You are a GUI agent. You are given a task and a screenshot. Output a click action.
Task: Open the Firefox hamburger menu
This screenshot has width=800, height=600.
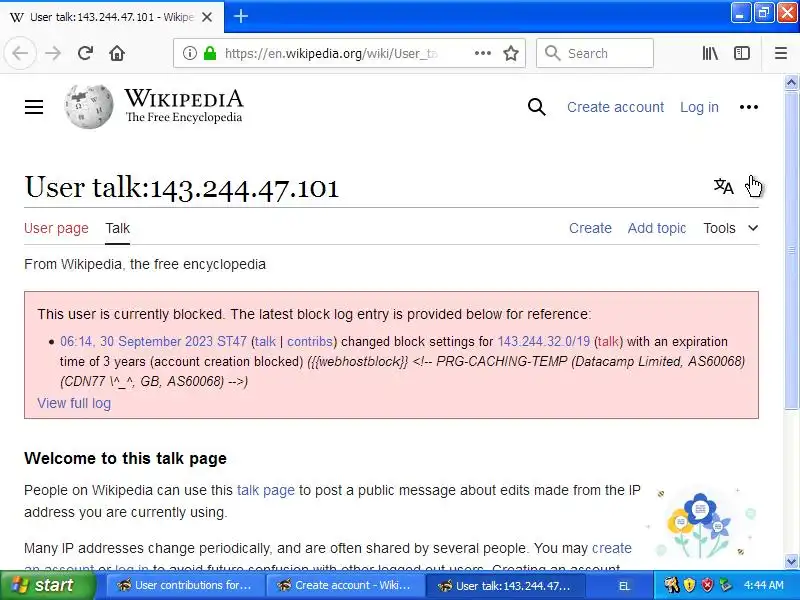tap(781, 53)
